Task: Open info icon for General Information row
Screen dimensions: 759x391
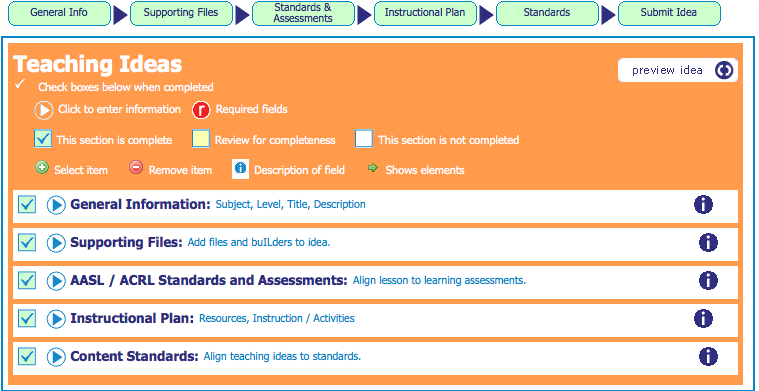Action: [x=703, y=205]
